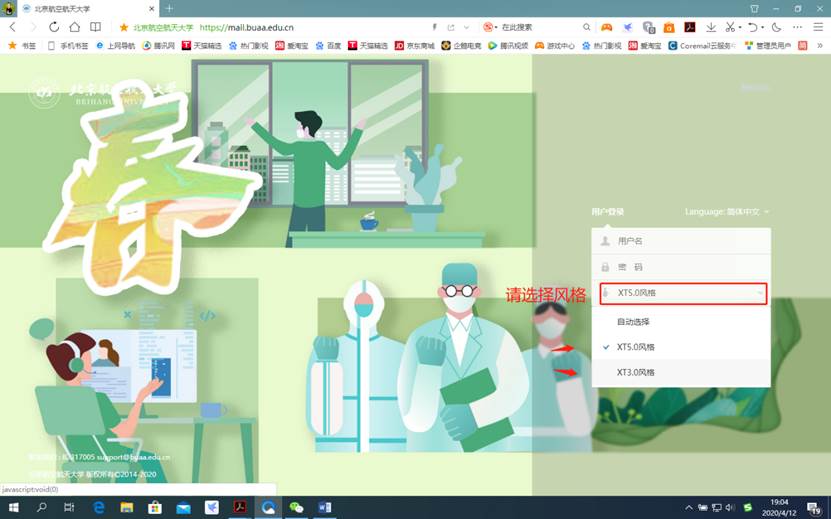
Task: Choose XT3.0风格 from the style list
Action: coord(635,372)
